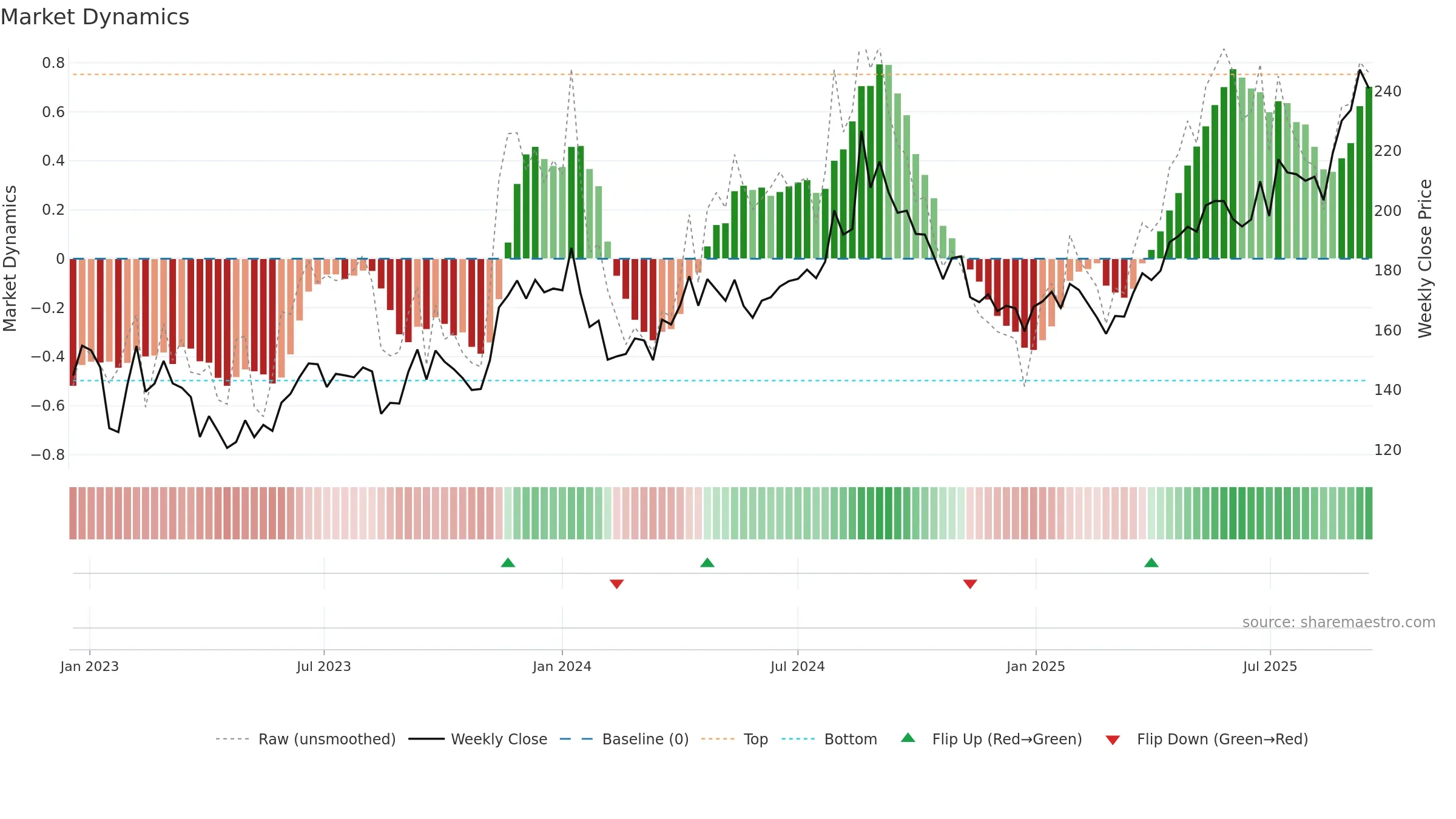Click the Raw (unsmoothed) legend entry
1456x819 pixels.
(306, 739)
